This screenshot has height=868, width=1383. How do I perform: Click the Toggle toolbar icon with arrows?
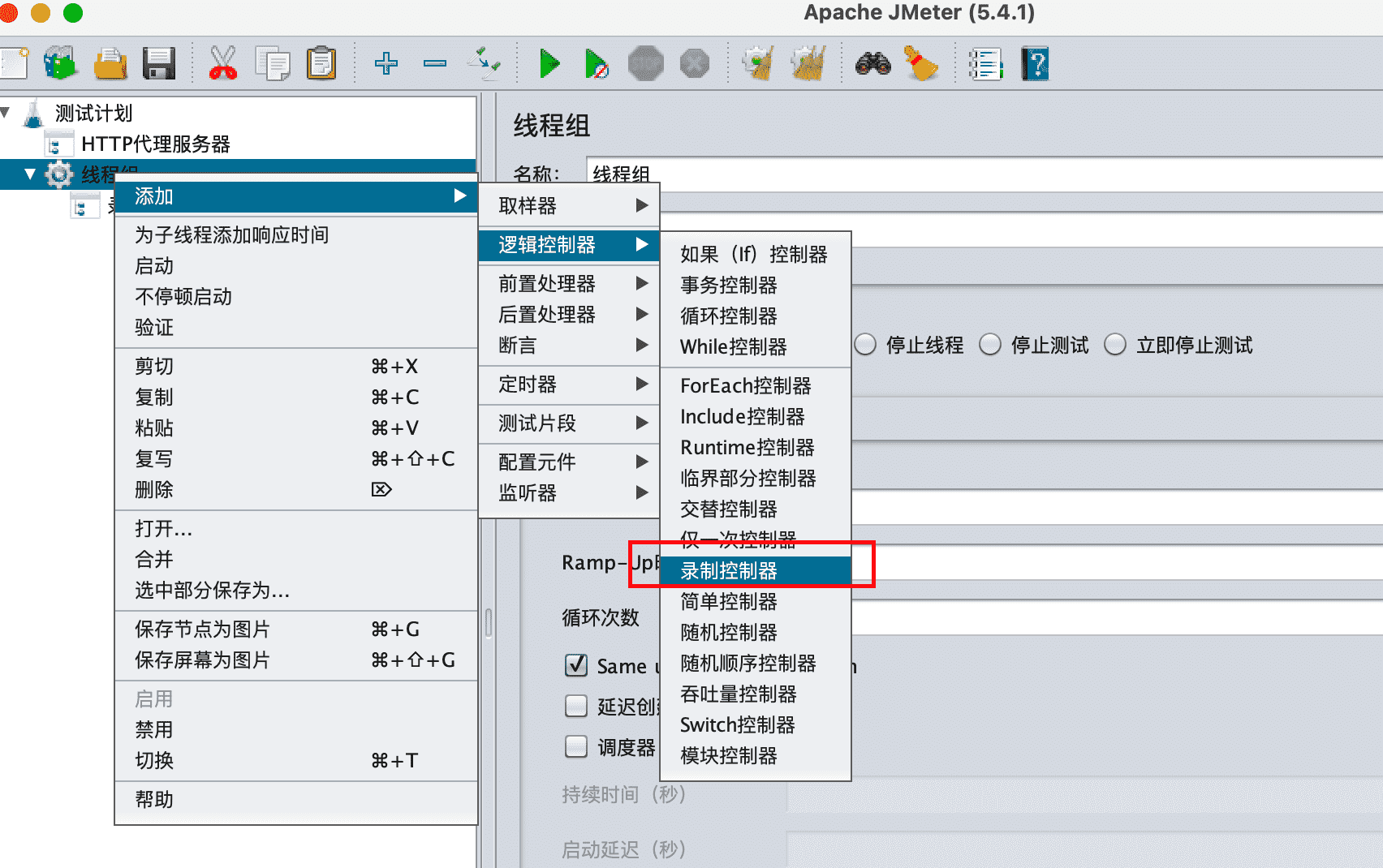pyautogui.click(x=485, y=63)
